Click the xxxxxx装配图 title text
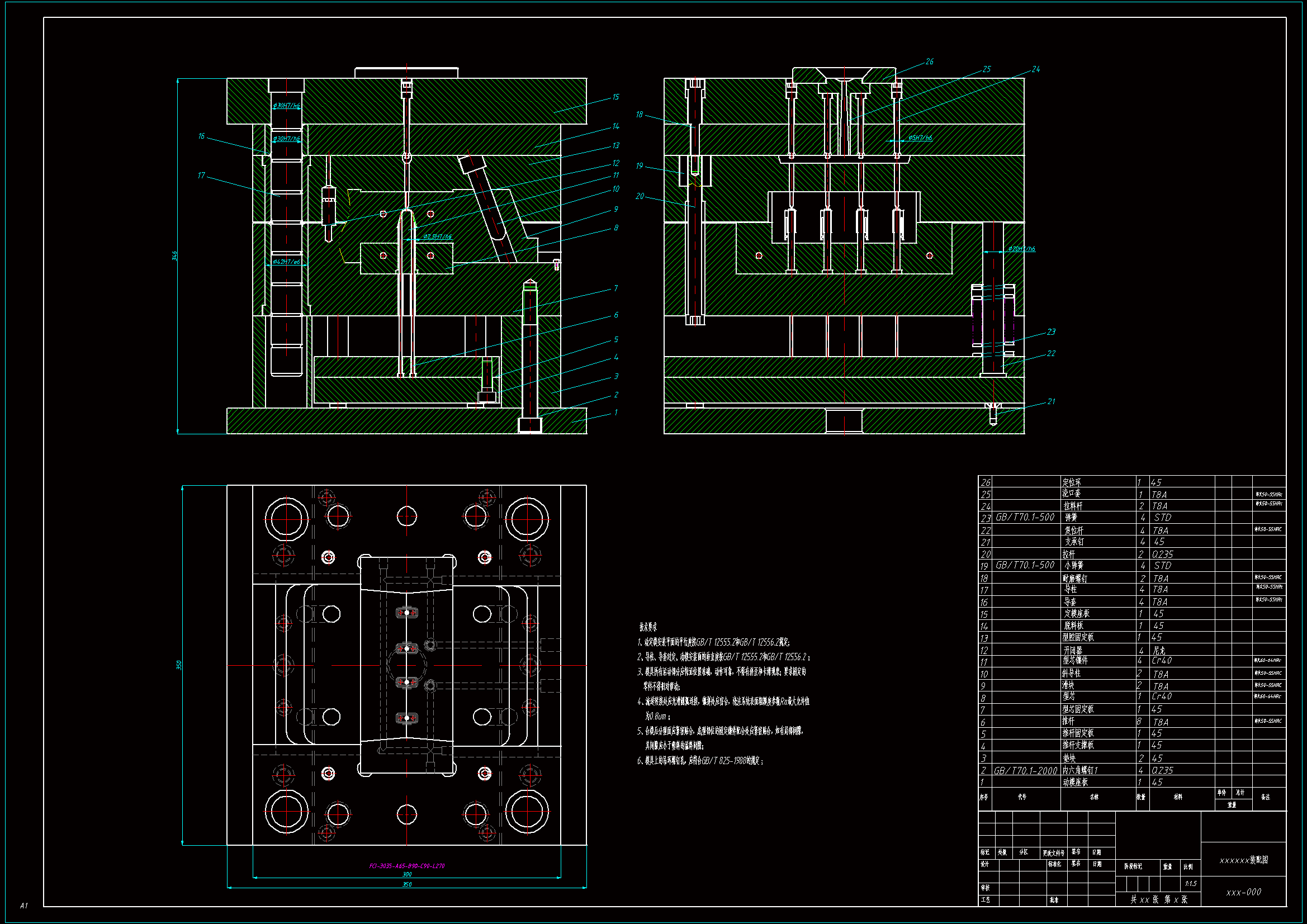1307x924 pixels. [x=1243, y=860]
